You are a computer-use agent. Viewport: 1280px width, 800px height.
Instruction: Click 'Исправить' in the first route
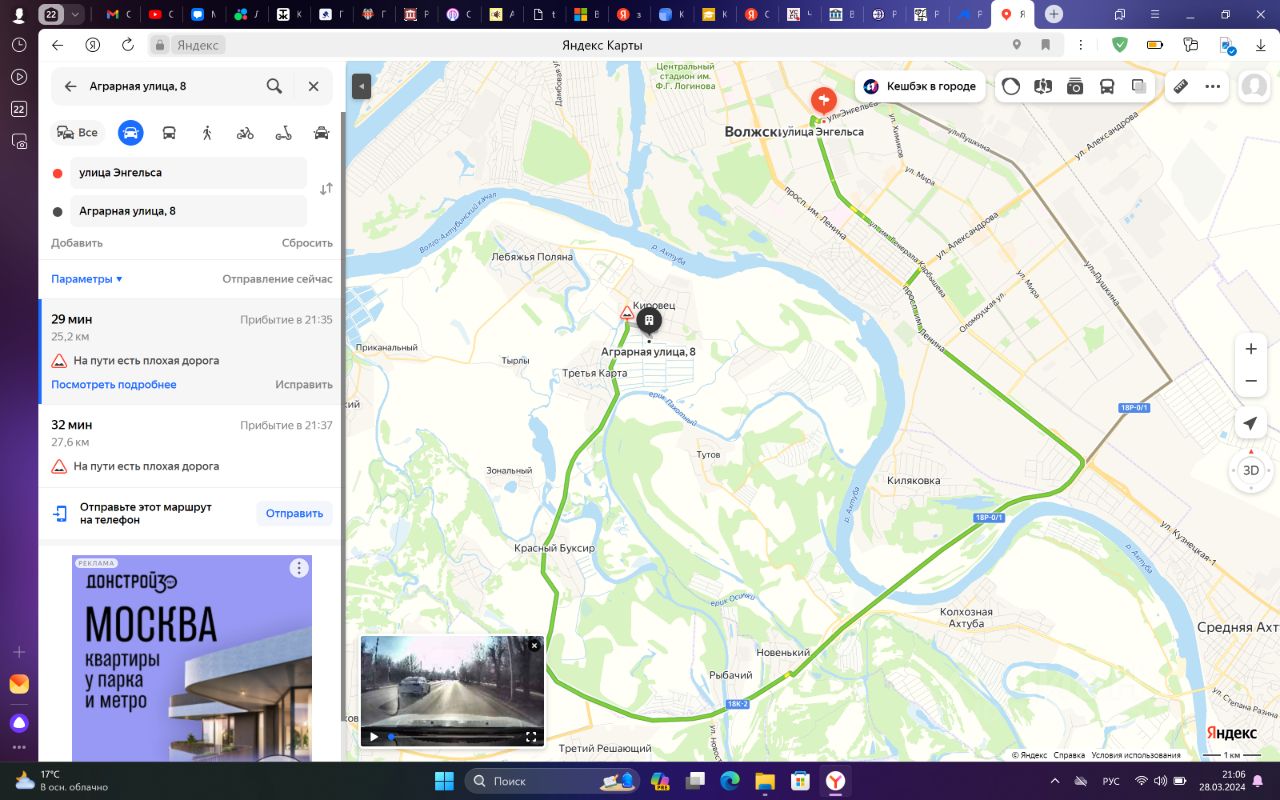[304, 384]
